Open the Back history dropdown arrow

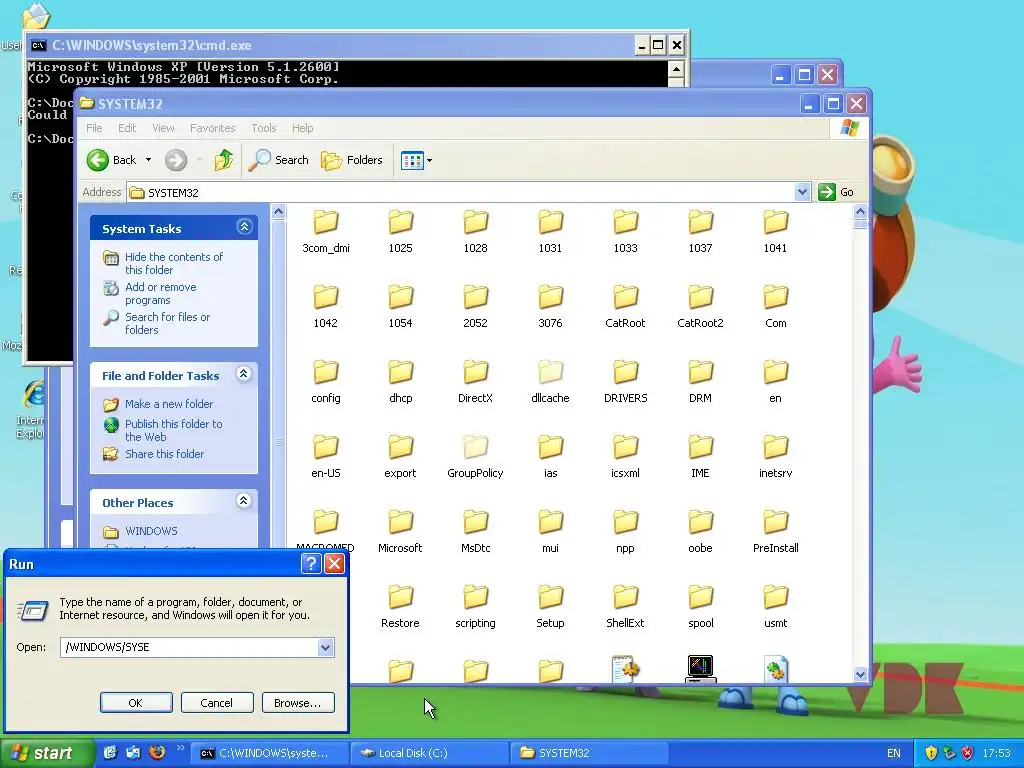pyautogui.click(x=148, y=160)
